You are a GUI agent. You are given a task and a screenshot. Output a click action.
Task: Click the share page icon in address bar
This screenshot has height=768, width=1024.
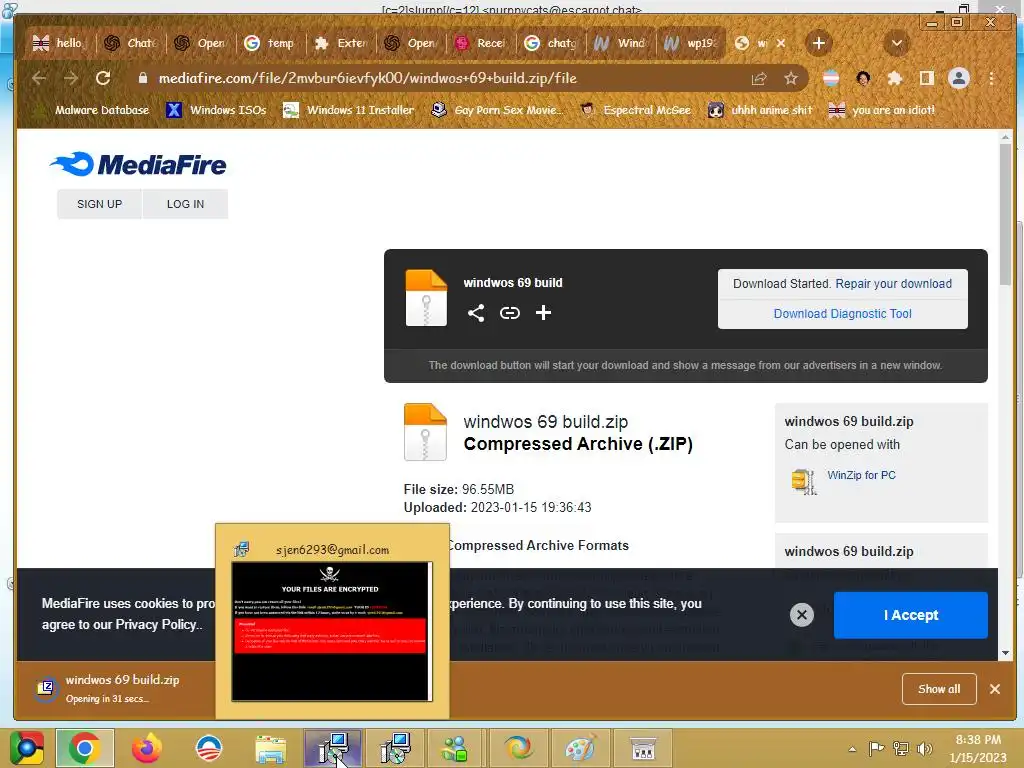pos(759,78)
